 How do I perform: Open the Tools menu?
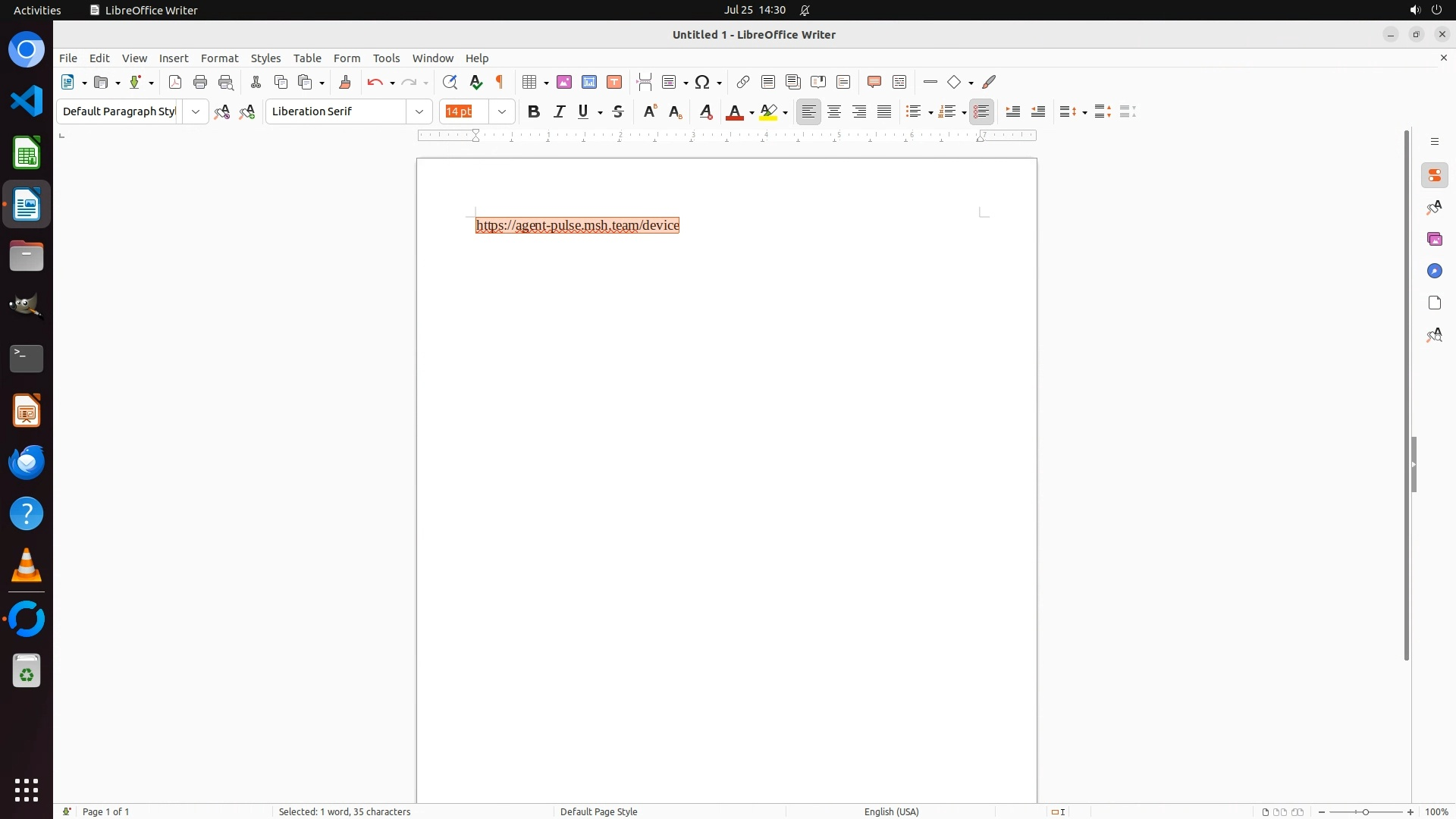(x=386, y=58)
